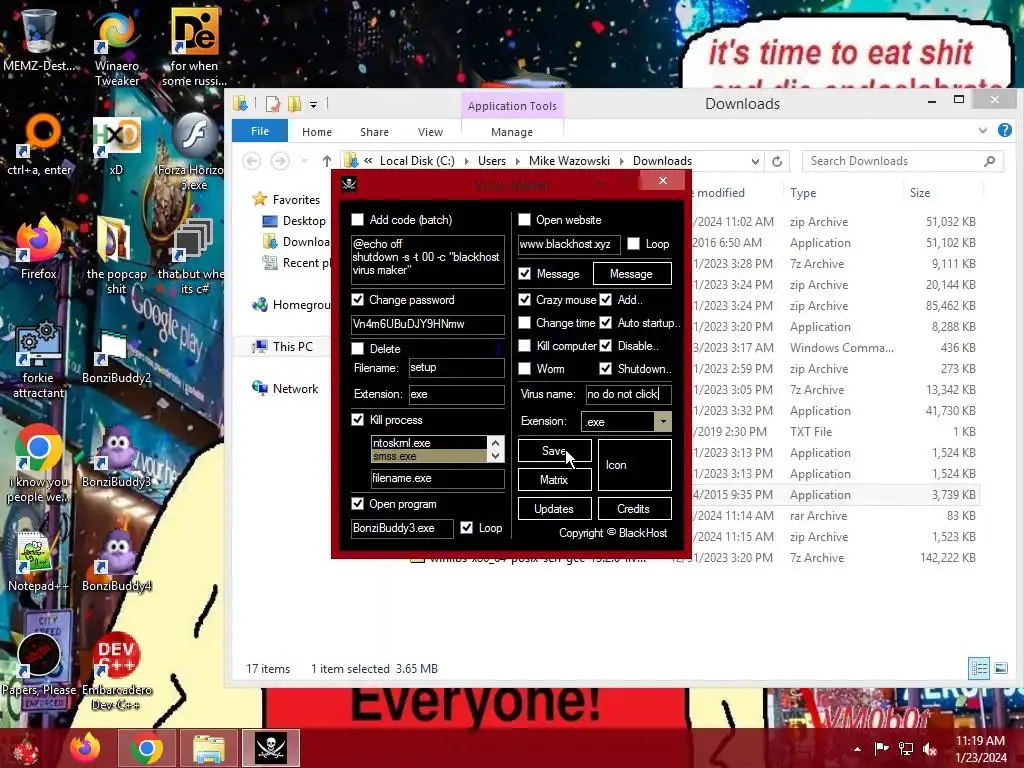Open the View ribbon tab
The image size is (1024, 768).
pyautogui.click(x=430, y=132)
